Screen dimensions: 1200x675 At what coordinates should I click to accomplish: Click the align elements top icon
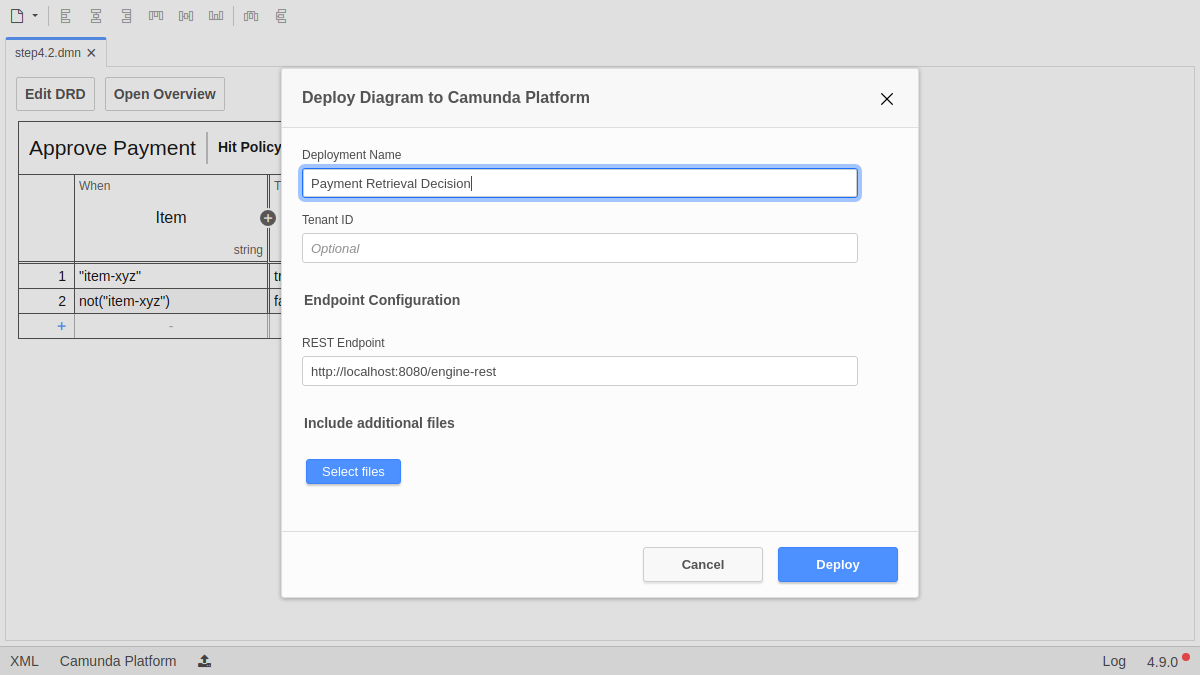tap(156, 16)
